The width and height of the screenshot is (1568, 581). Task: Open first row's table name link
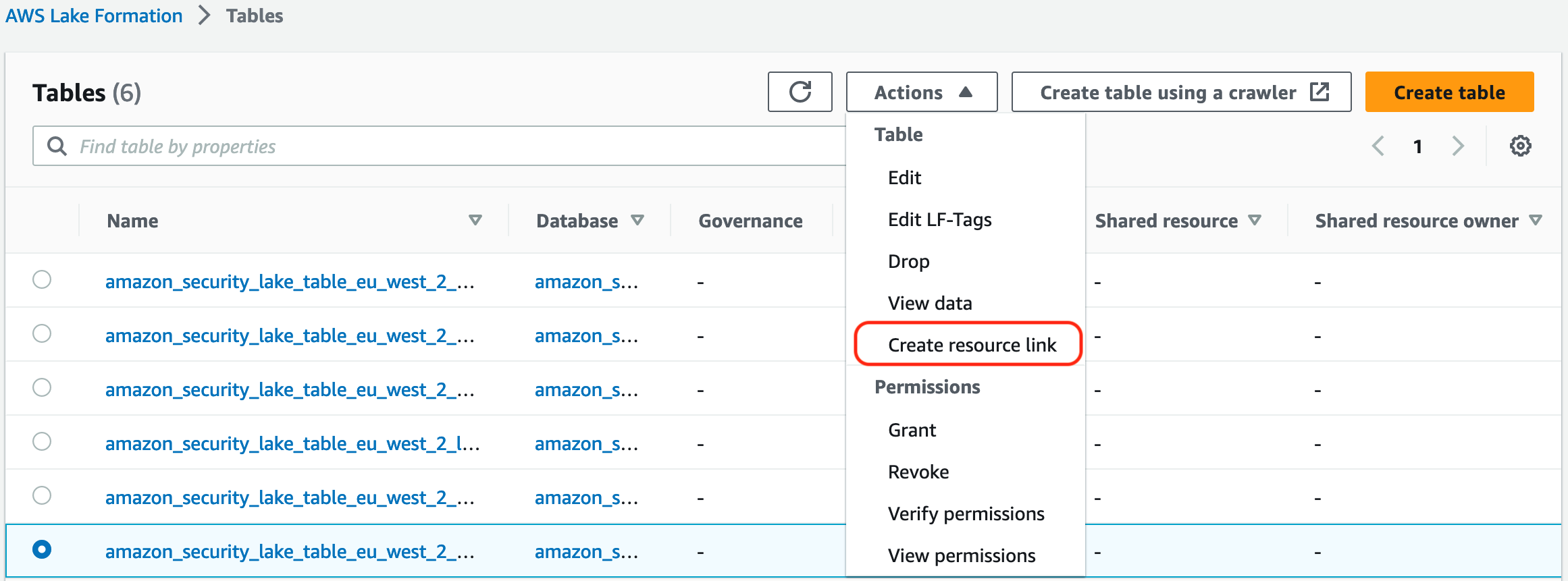290,281
